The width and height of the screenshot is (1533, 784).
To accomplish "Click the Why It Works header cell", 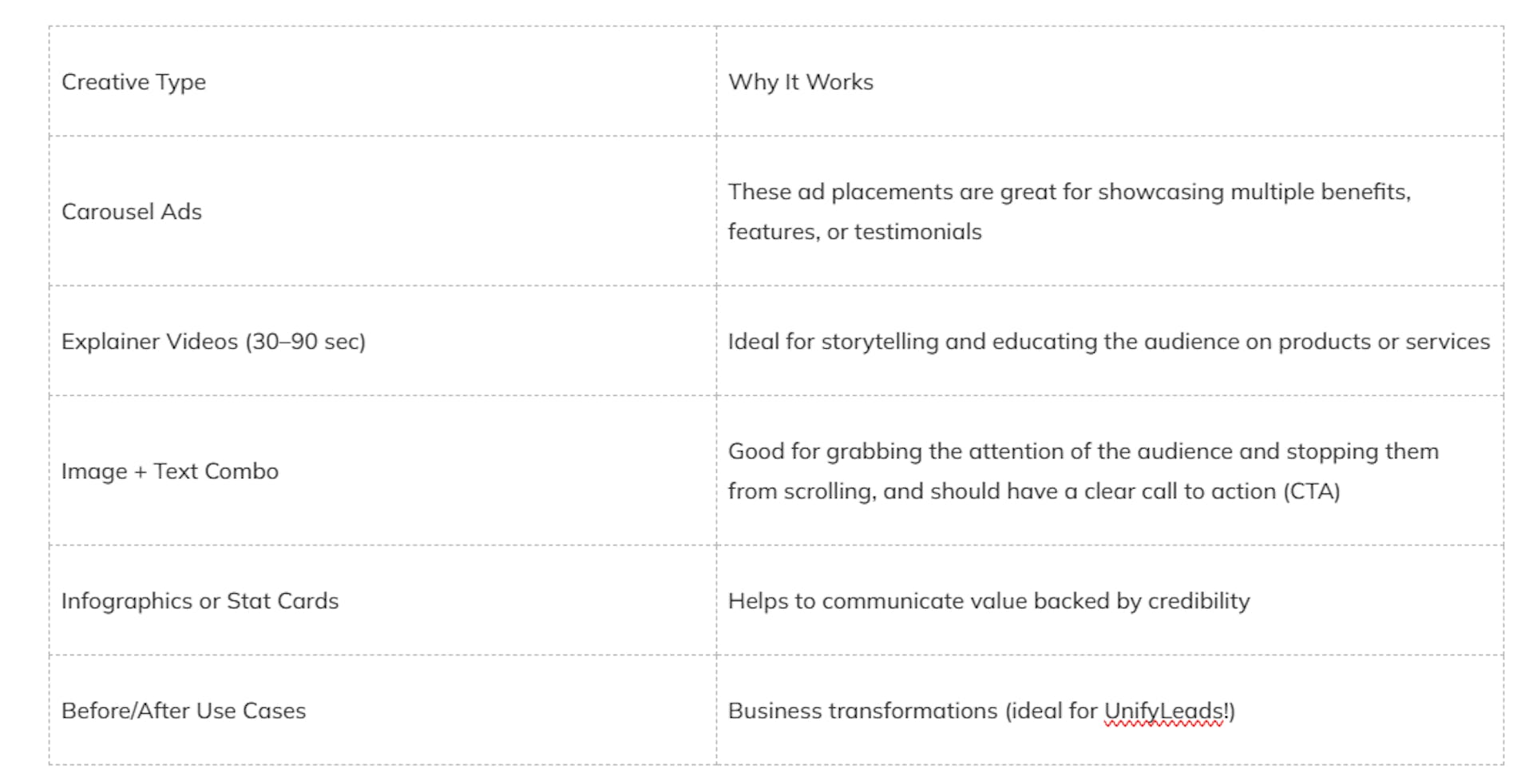I will click(1110, 81).
